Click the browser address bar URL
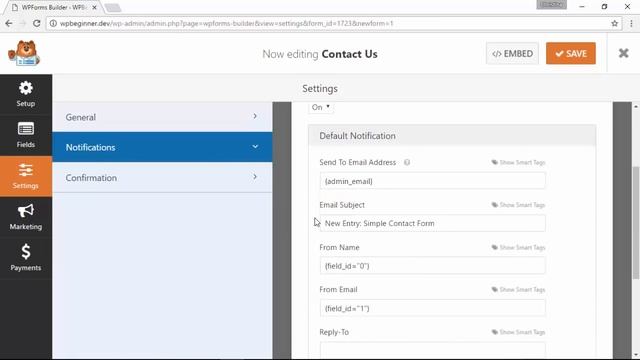 click(x=227, y=23)
